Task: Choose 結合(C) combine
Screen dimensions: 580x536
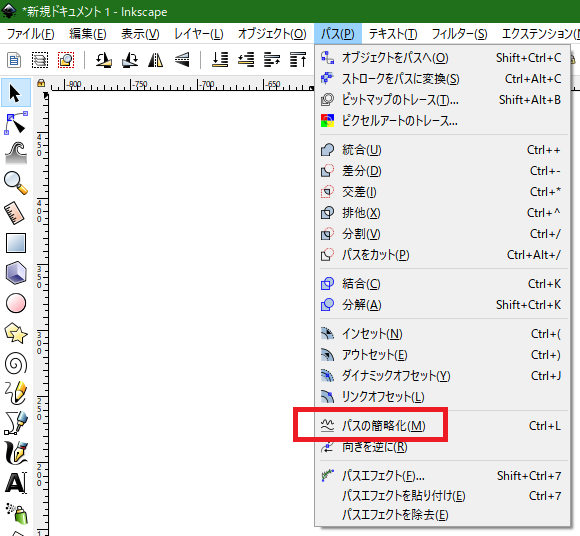Action: [442, 284]
